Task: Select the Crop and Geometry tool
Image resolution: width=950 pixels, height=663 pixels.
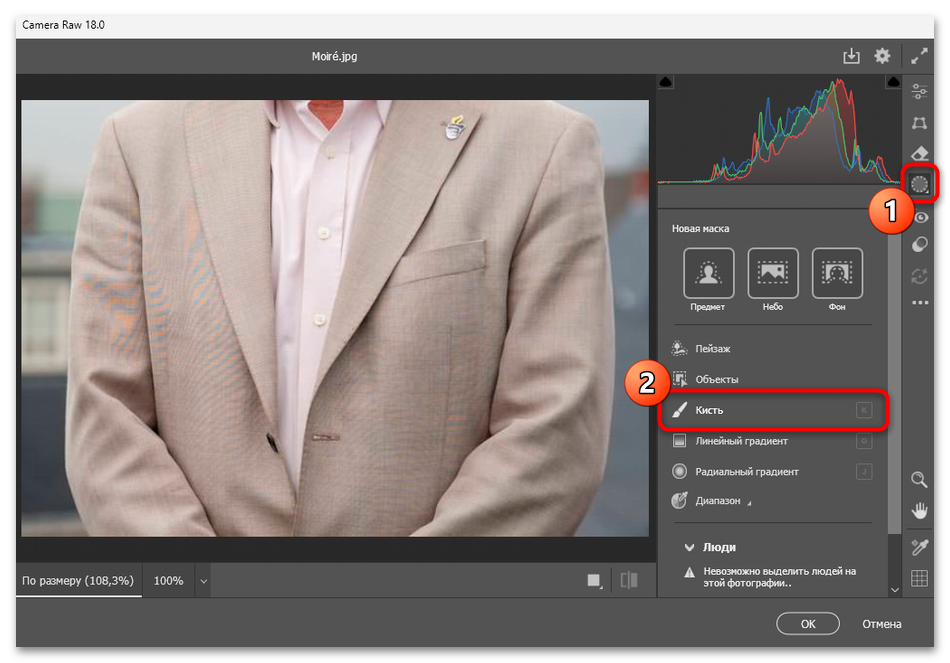Action: tap(919, 123)
